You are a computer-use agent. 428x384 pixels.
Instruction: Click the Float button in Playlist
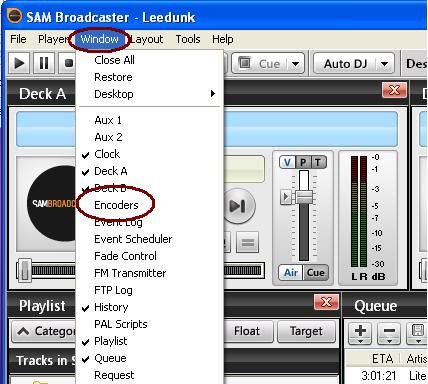249,331
